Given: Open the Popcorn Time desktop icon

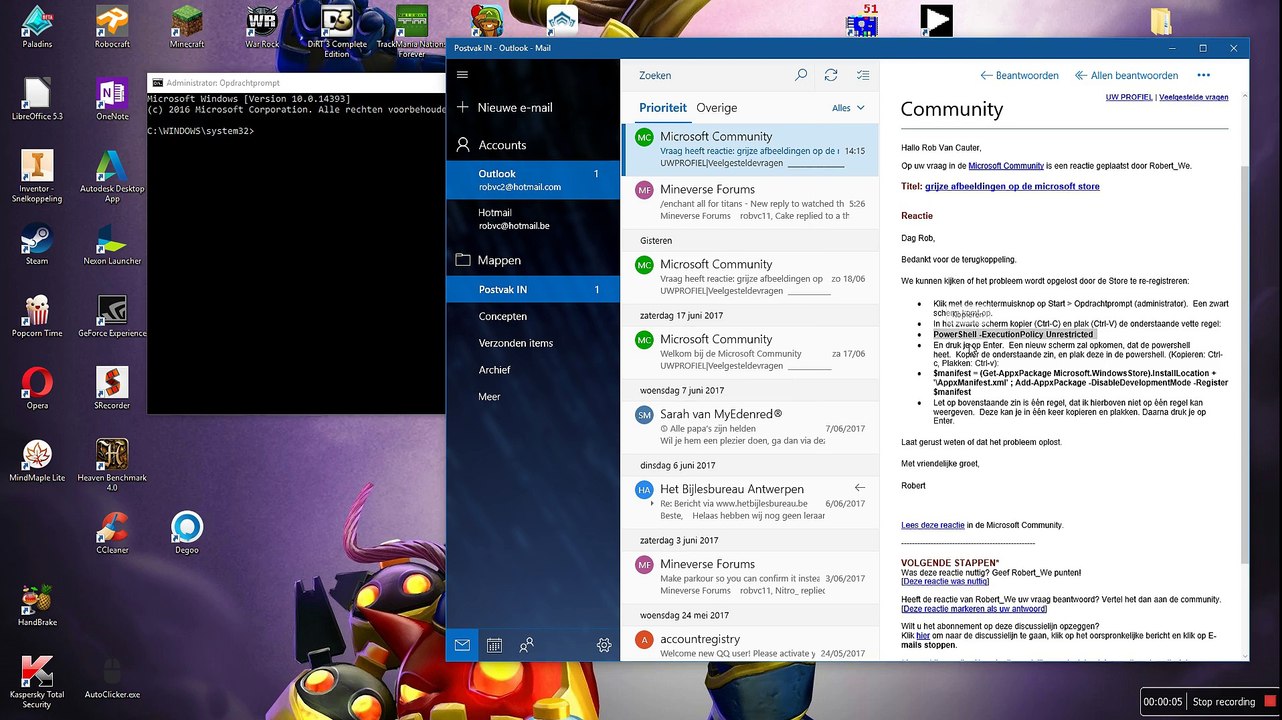Looking at the screenshot, I should tap(37, 316).
